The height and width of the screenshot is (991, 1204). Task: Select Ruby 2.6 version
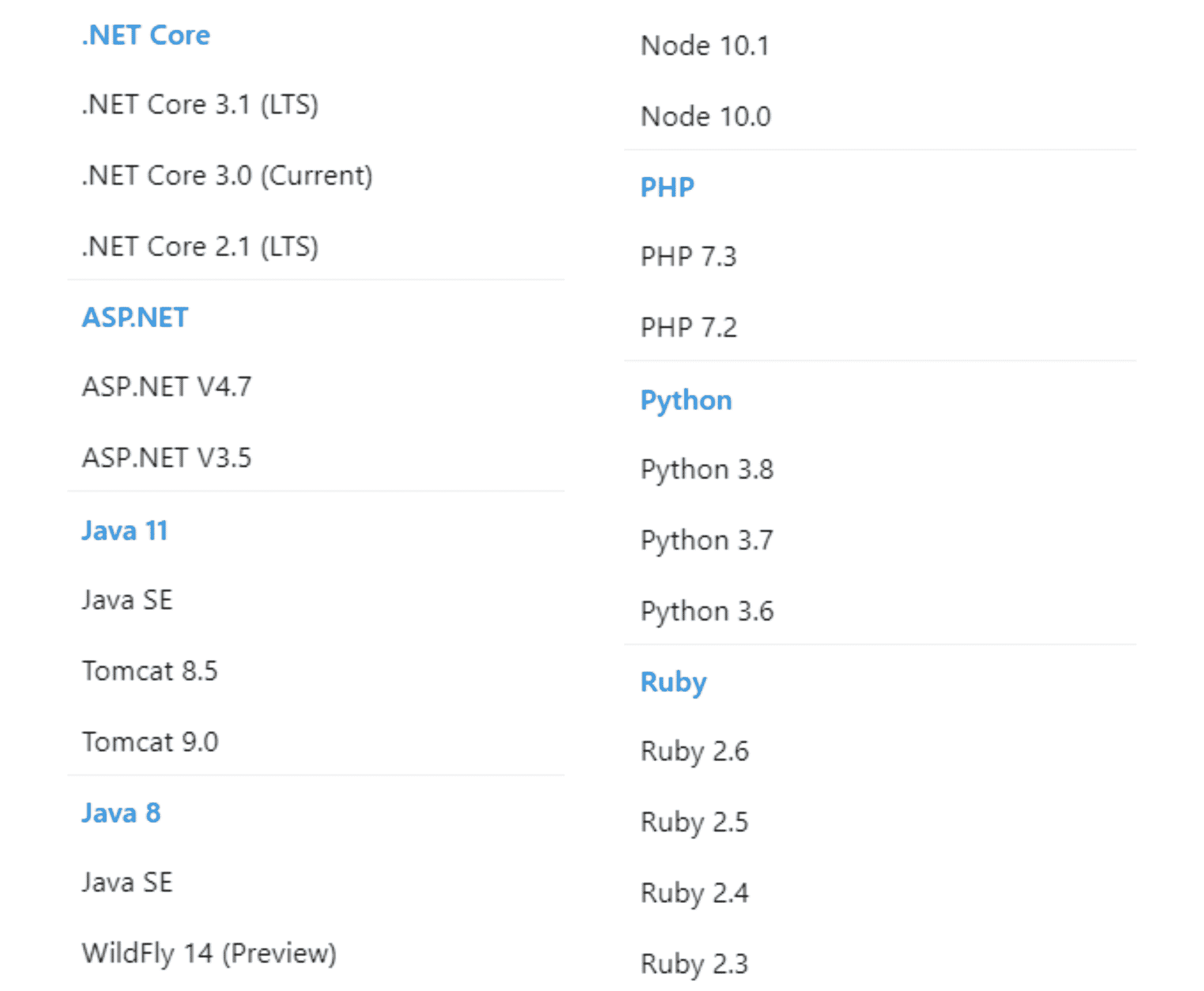(694, 751)
